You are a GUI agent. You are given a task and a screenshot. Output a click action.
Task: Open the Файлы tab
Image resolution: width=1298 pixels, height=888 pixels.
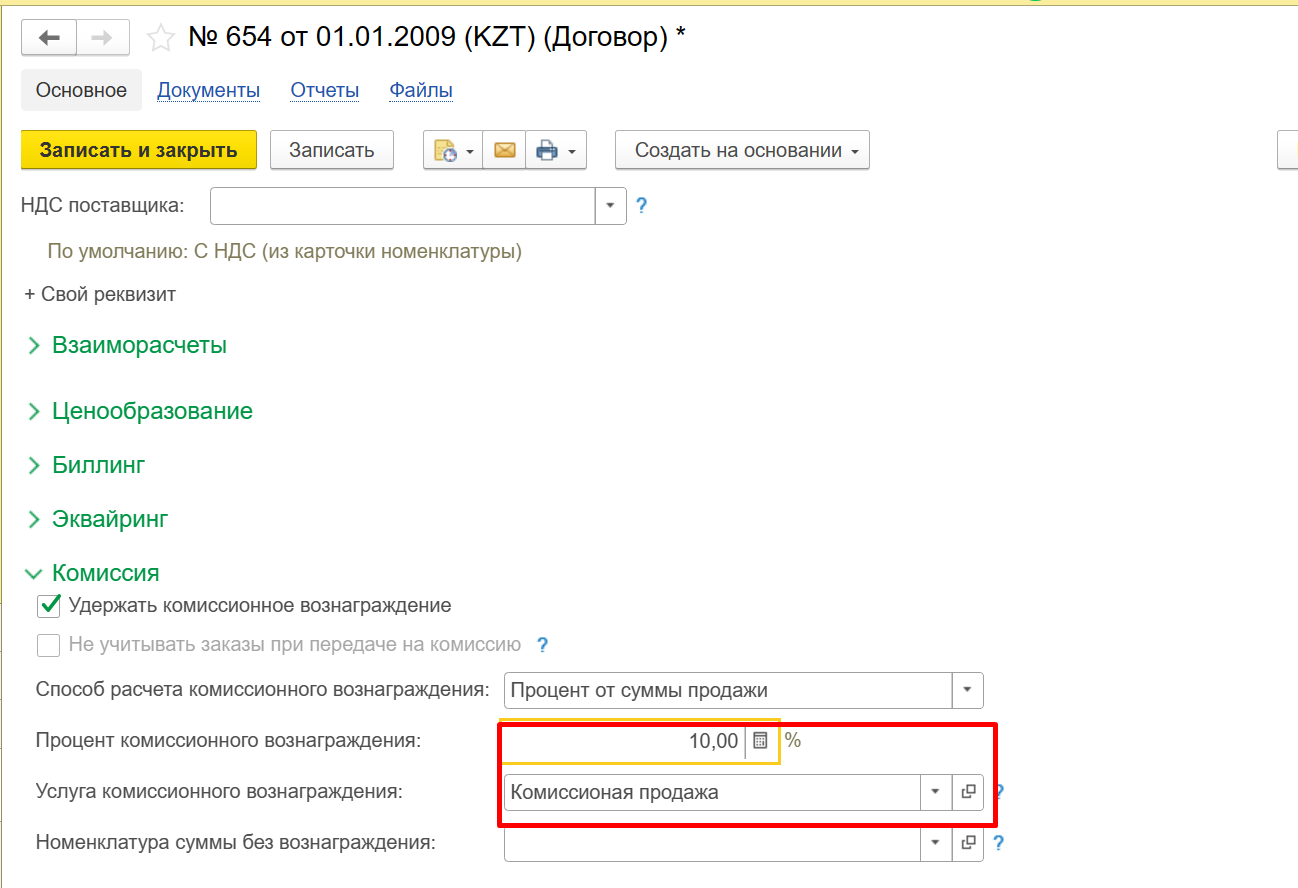pos(421,90)
